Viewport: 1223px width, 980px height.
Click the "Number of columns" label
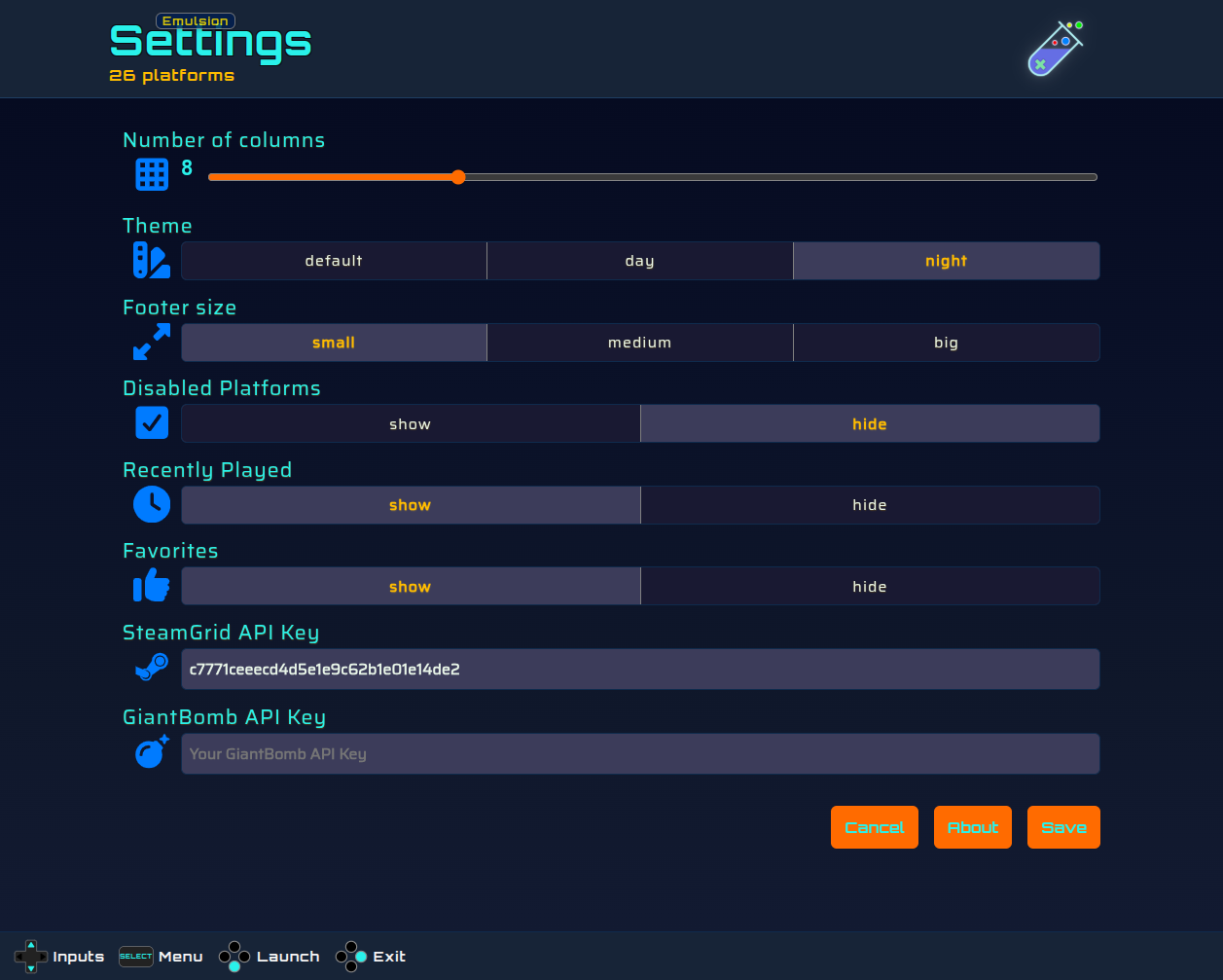coord(224,140)
